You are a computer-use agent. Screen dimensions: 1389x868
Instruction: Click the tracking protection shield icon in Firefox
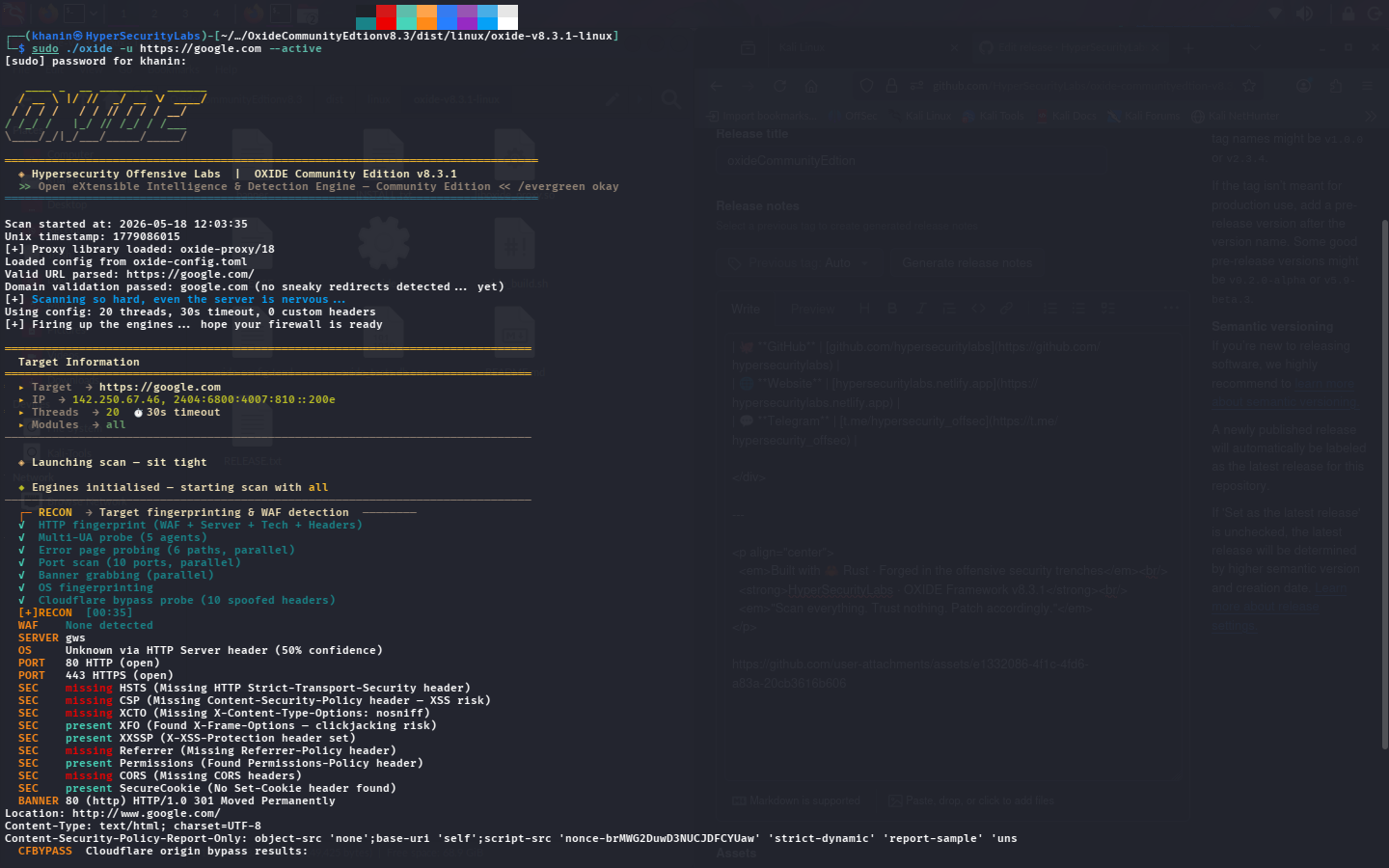pos(866,86)
